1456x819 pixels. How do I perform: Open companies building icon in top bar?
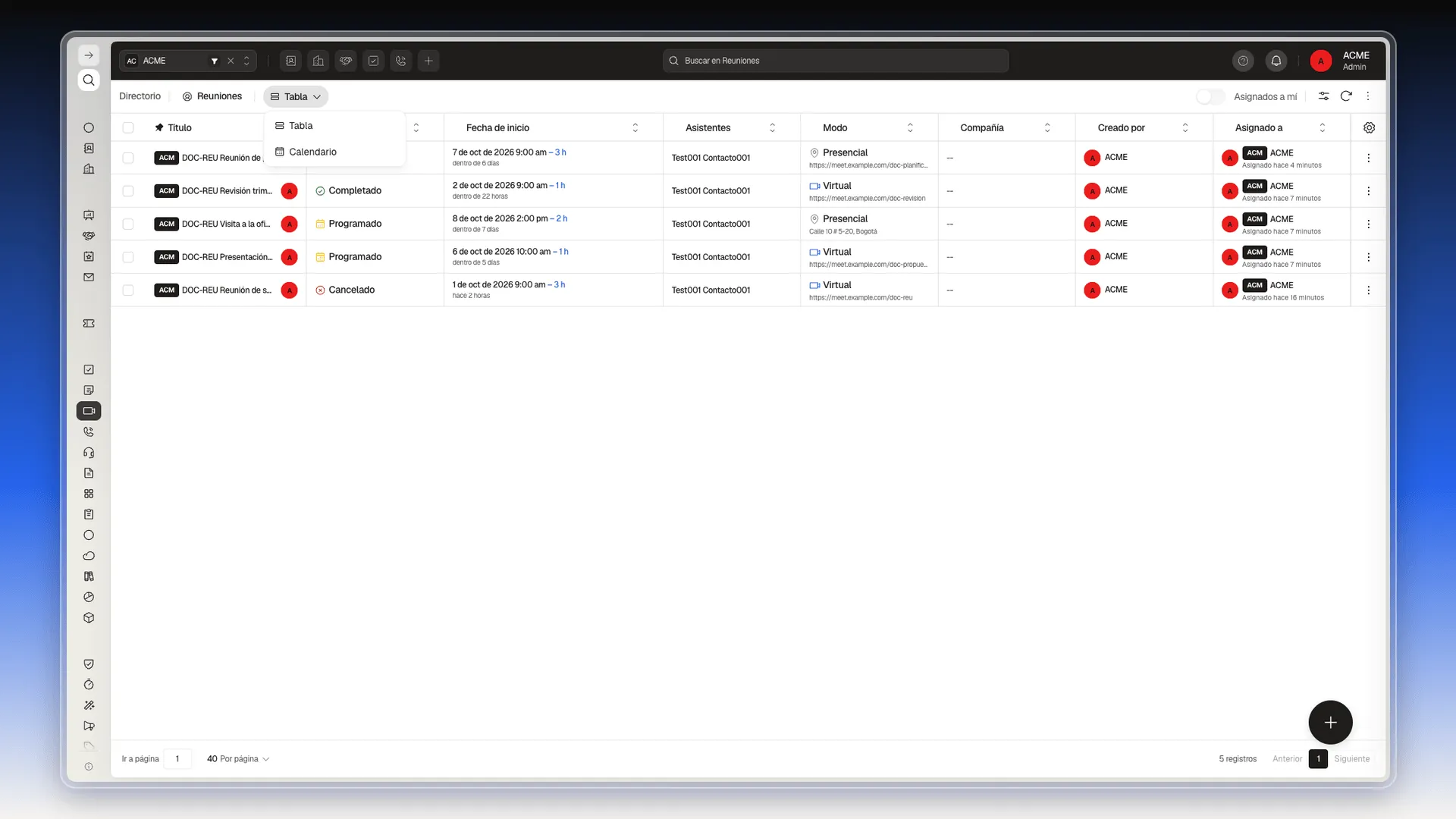[x=318, y=61]
